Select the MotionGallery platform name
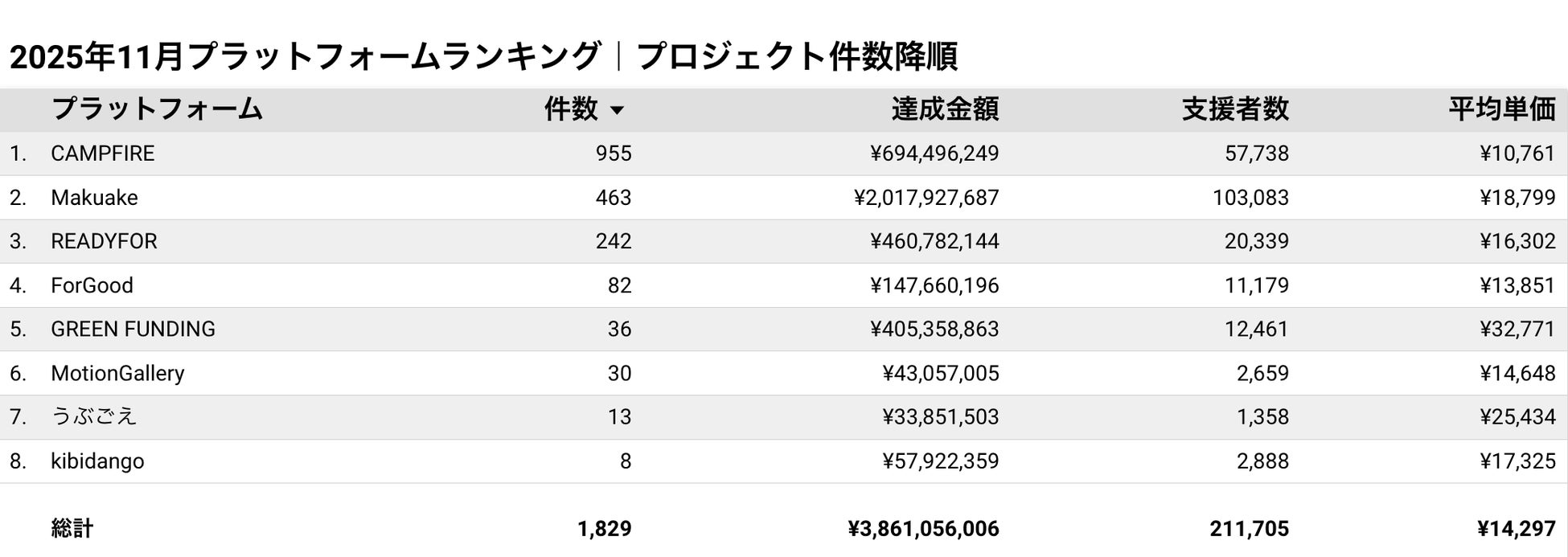 coord(117,373)
